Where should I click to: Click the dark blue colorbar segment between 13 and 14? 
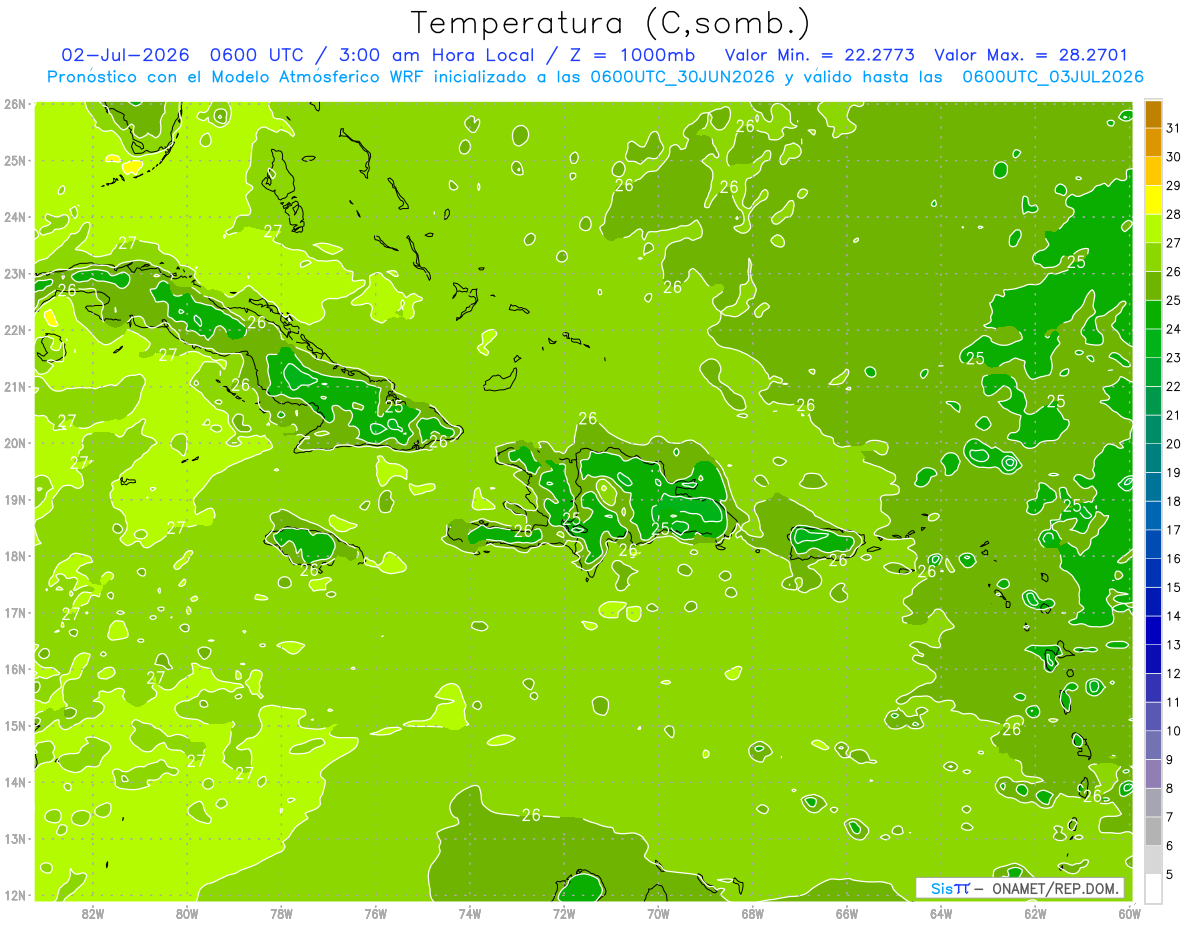(1153, 631)
